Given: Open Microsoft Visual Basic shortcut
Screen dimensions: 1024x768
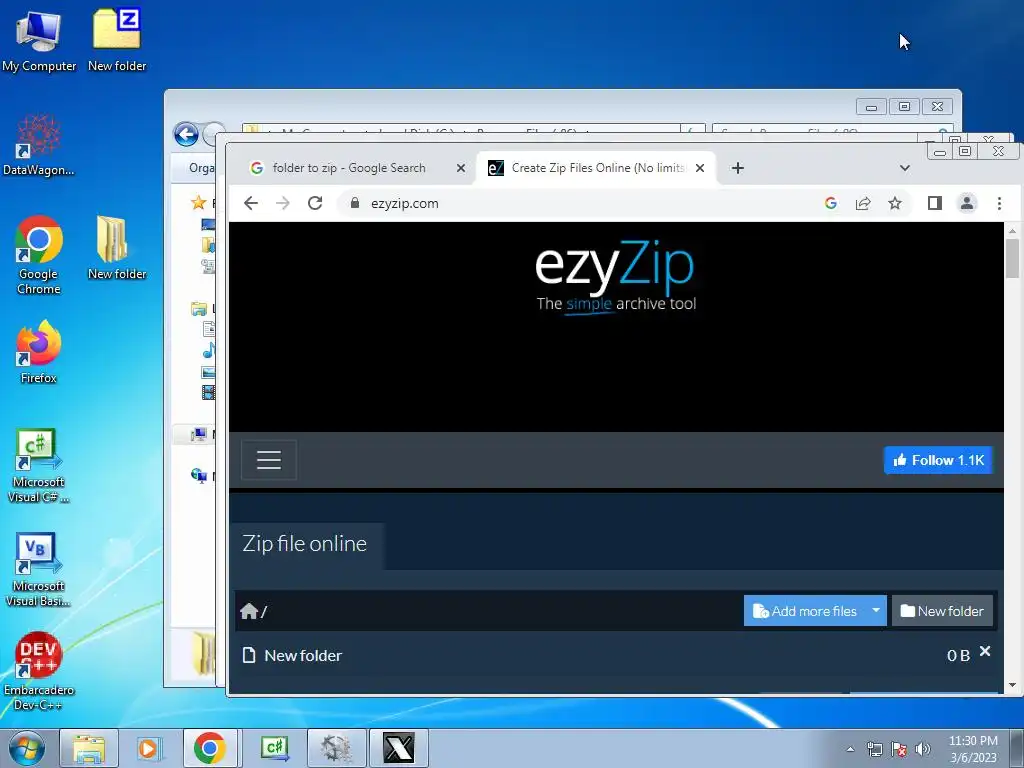Looking at the screenshot, I should (x=39, y=569).
